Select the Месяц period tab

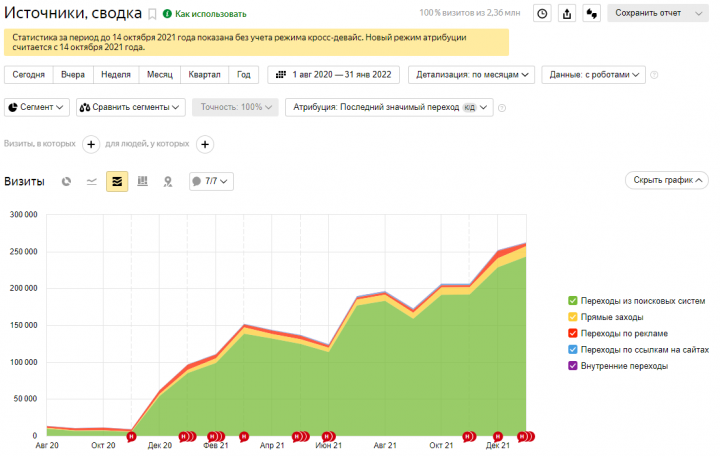coord(160,74)
